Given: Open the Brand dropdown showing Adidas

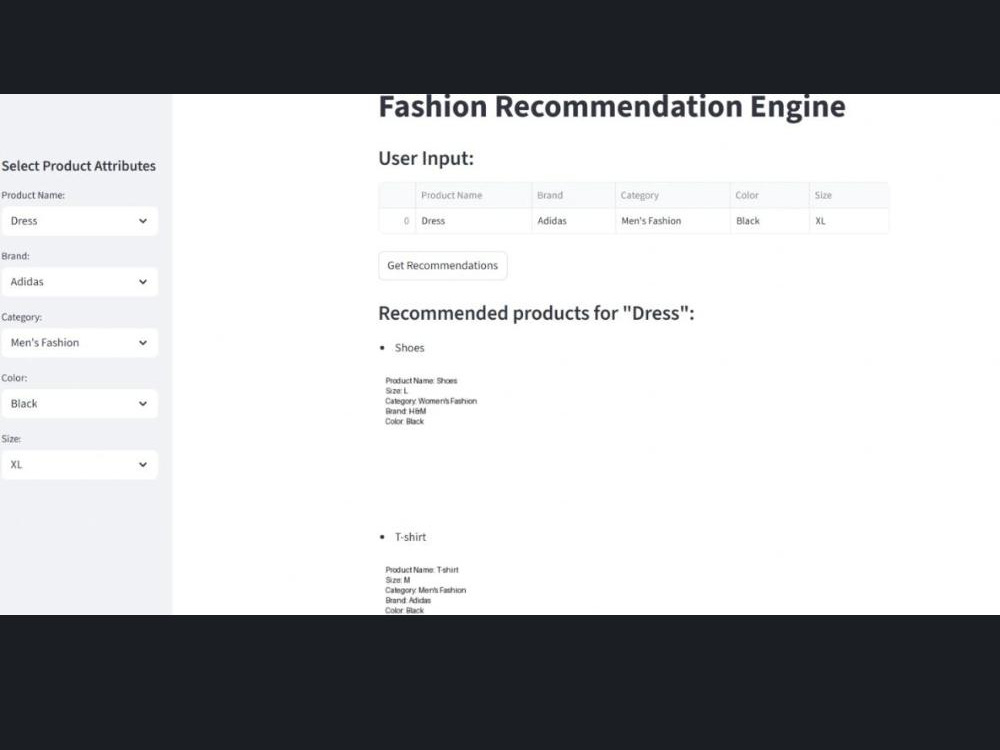Looking at the screenshot, I should coord(79,282).
